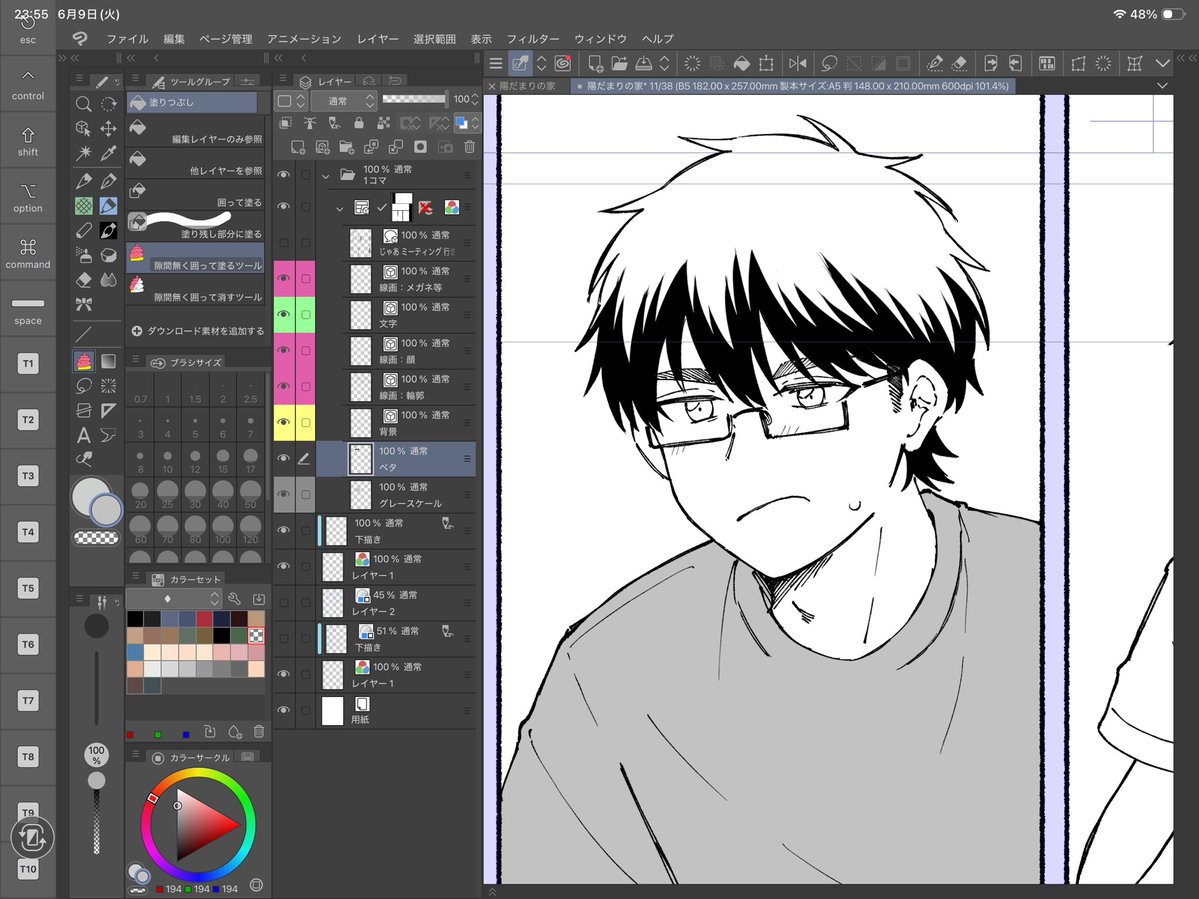Image resolution: width=1199 pixels, height=899 pixels.
Task: Open the color set selection dropdown
Action: (x=174, y=599)
